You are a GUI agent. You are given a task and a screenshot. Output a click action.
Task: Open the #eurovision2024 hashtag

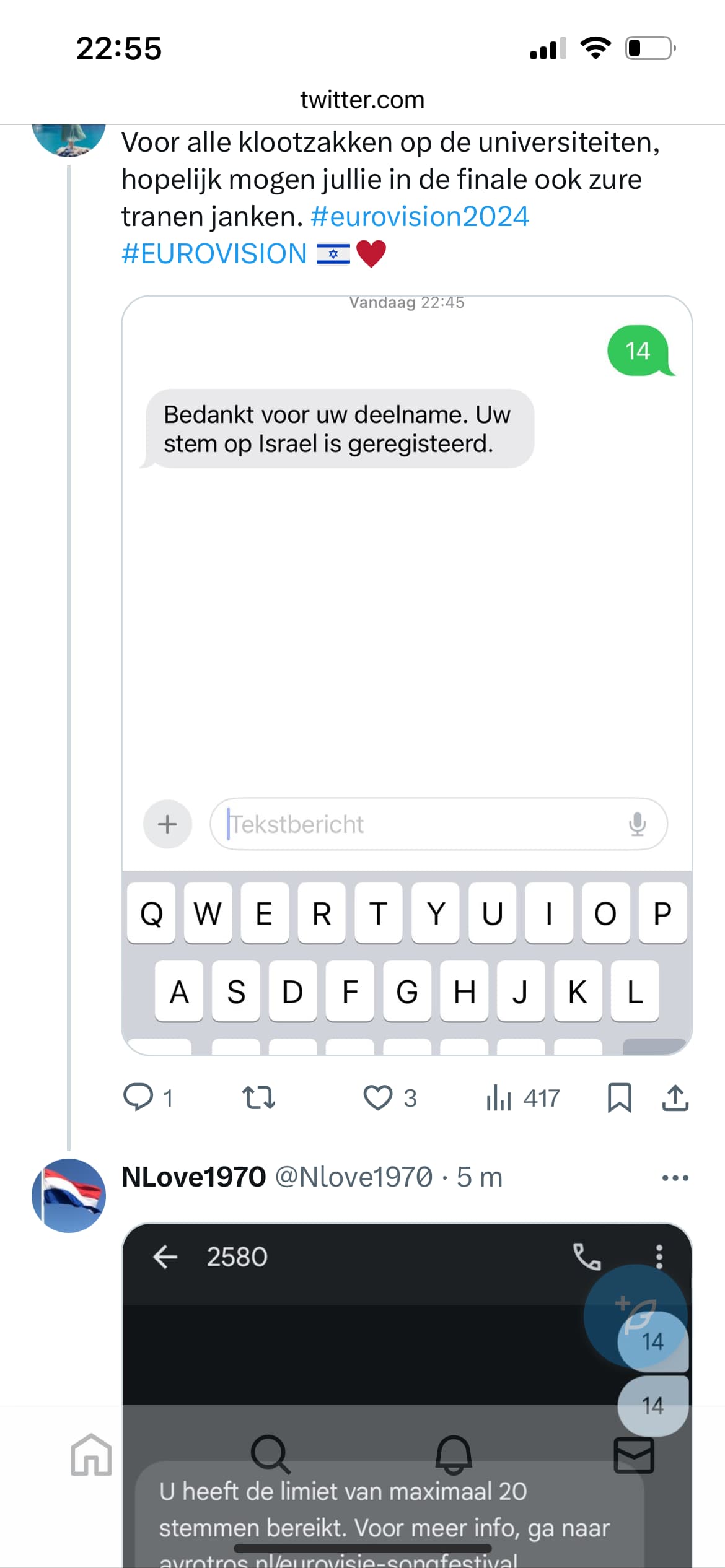[420, 217]
